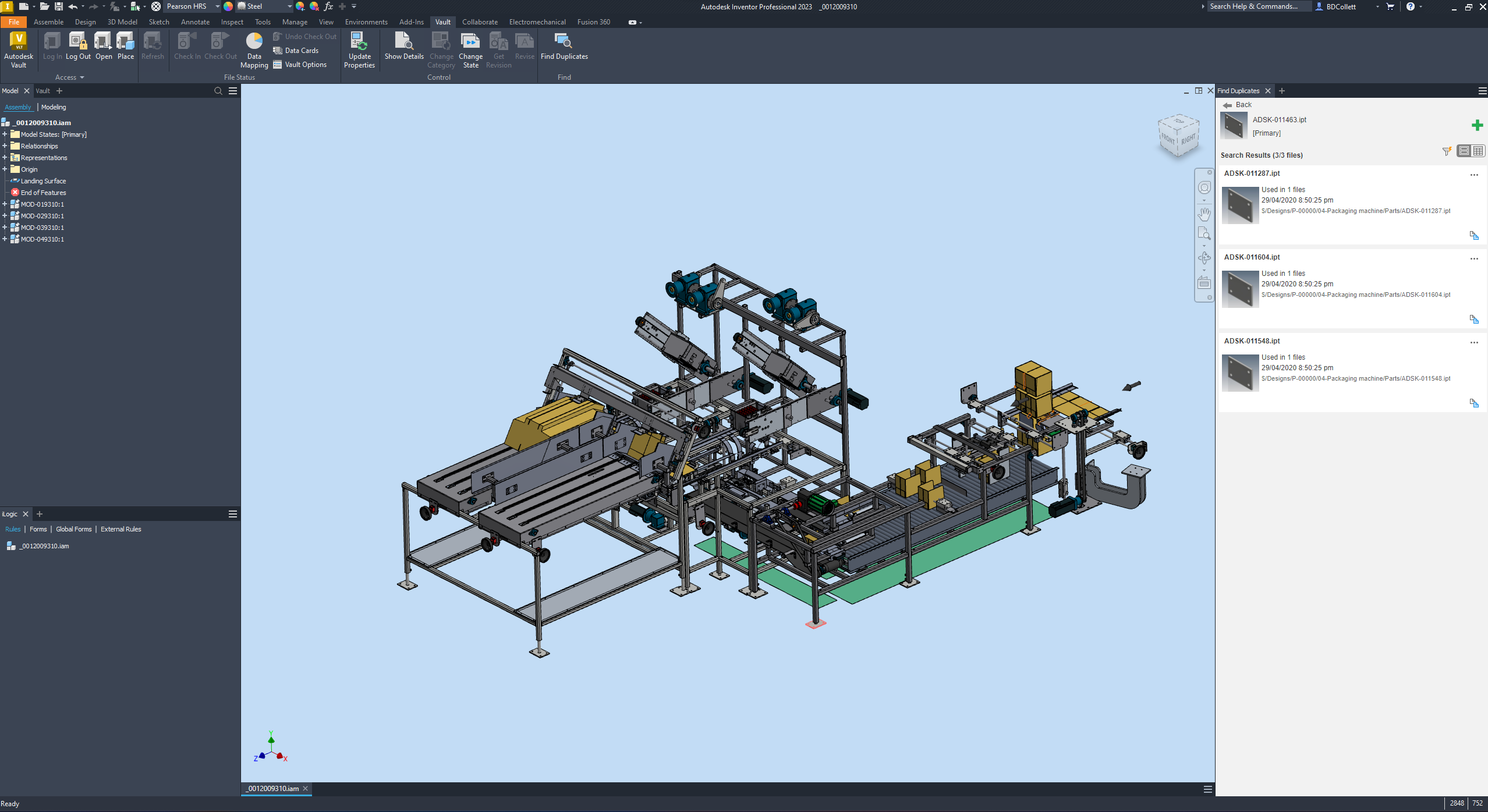The image size is (1488, 812).
Task: Click the Change State icon
Action: pyautogui.click(x=470, y=50)
